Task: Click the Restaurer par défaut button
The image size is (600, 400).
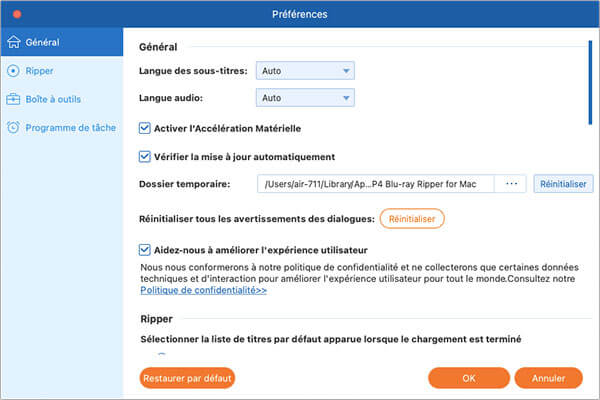Action: 187,379
